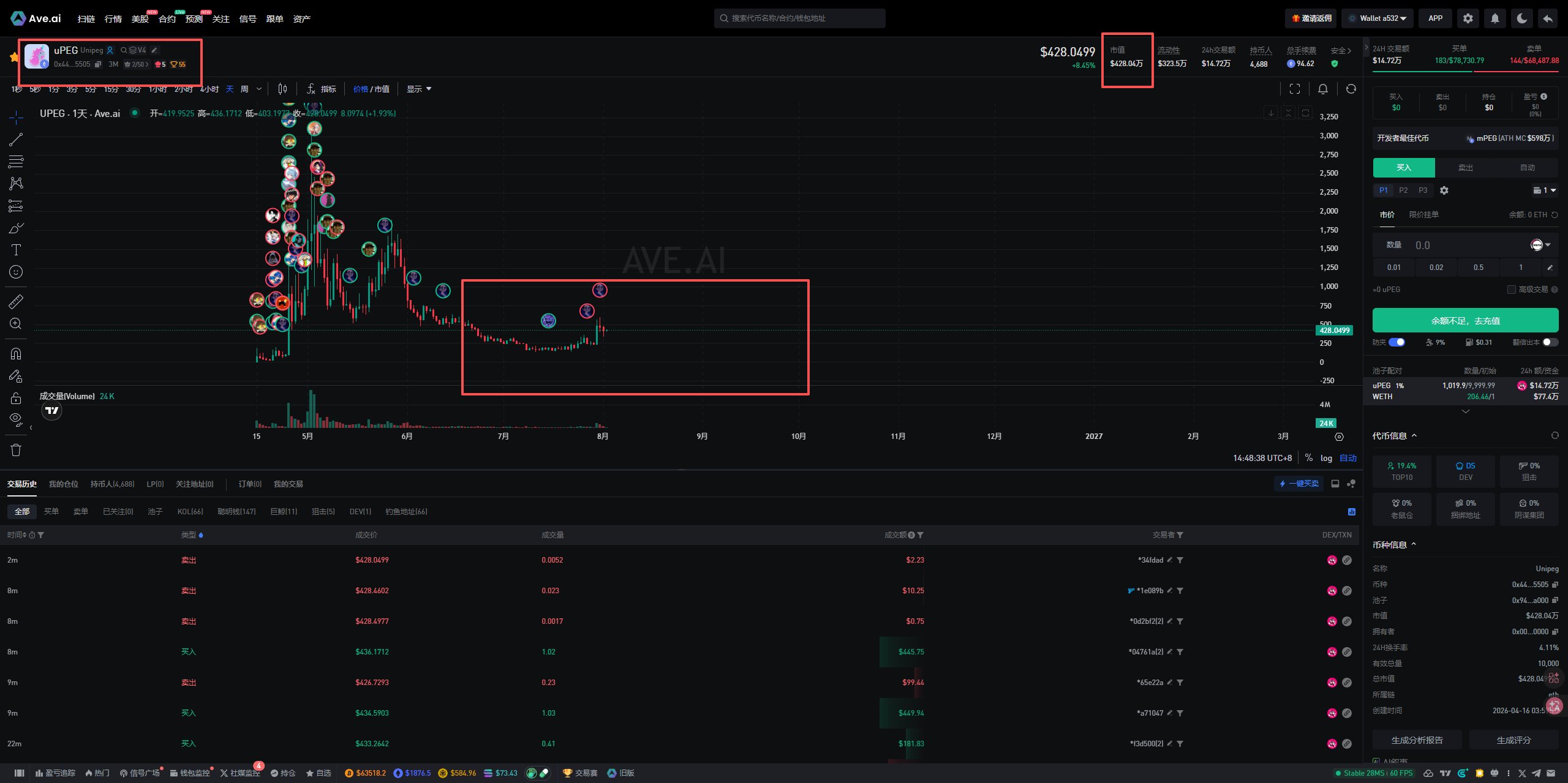Viewport: 1568px width, 783px height.
Task: Toggle percent scale on the chart
Action: point(1309,458)
